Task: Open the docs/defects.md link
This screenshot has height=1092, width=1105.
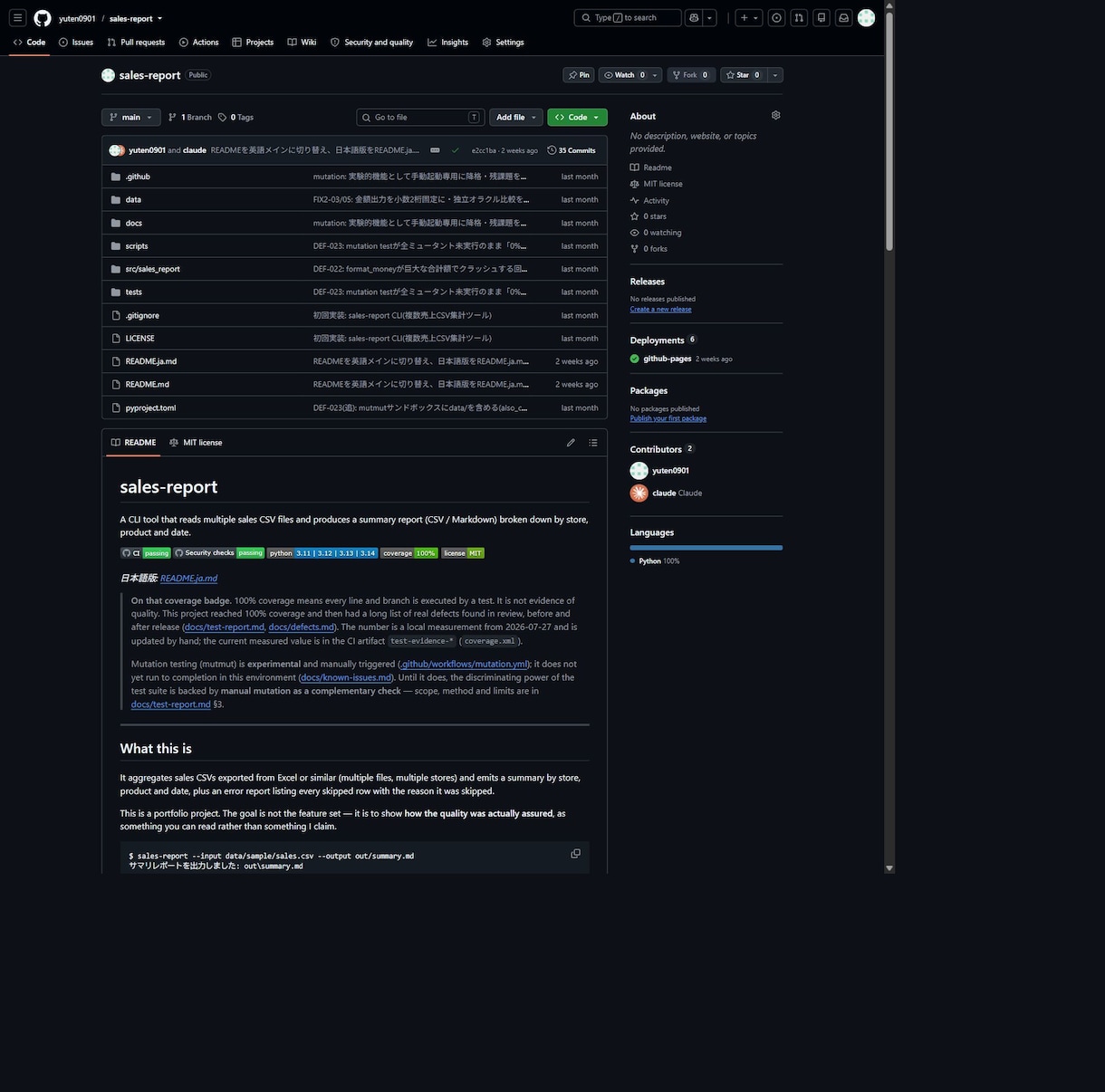Action: coord(302,627)
